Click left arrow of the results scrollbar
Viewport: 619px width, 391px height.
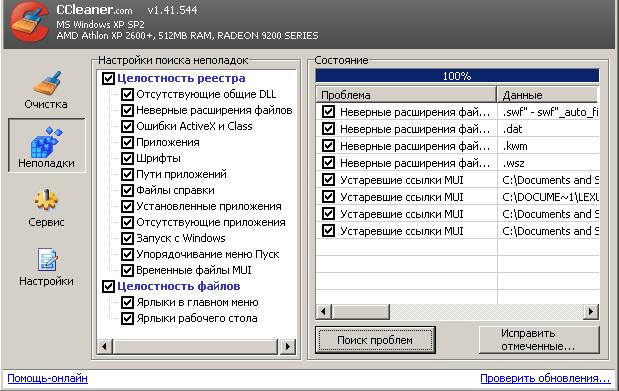click(x=323, y=312)
